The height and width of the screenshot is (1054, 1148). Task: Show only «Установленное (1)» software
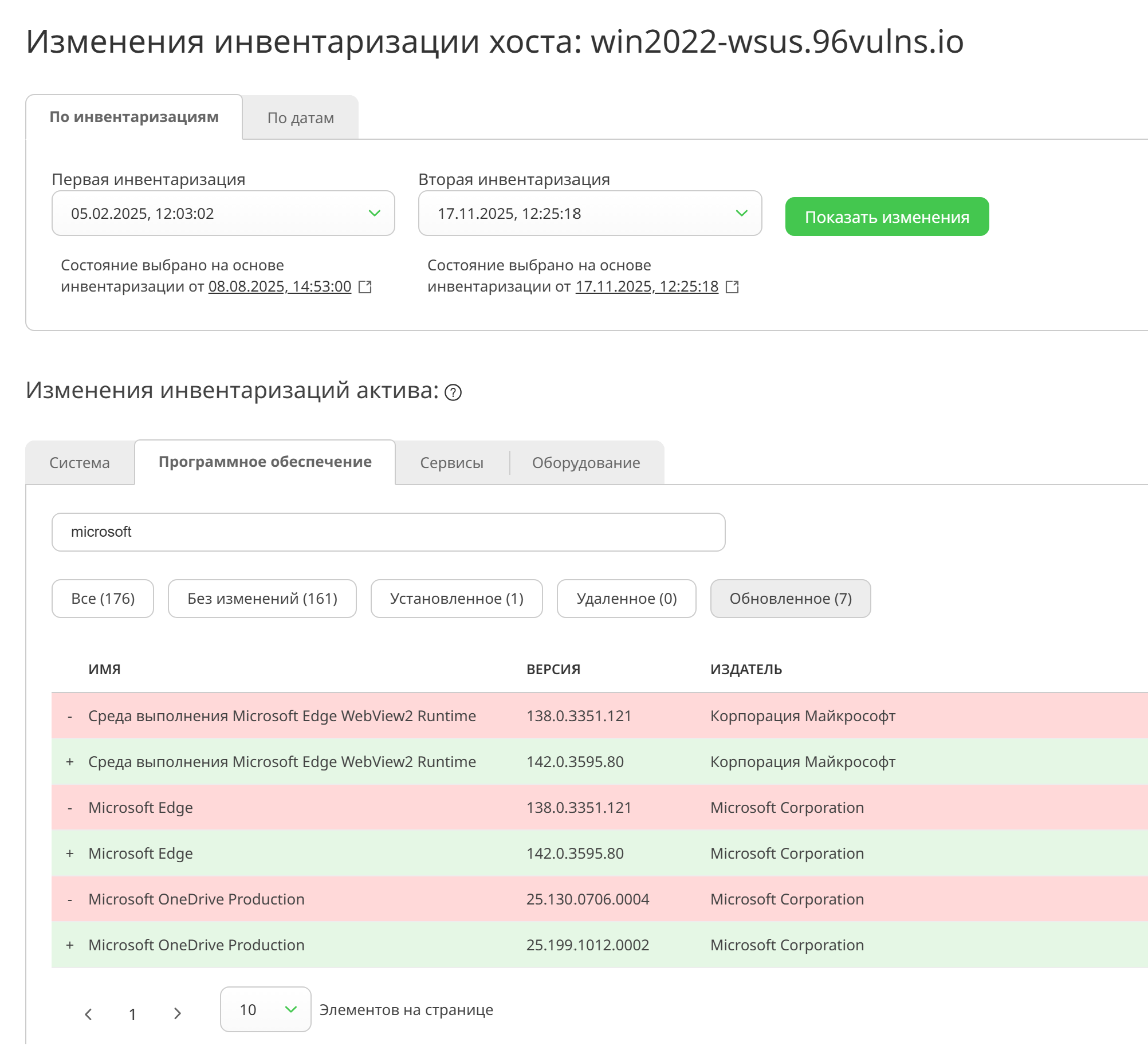coord(457,599)
